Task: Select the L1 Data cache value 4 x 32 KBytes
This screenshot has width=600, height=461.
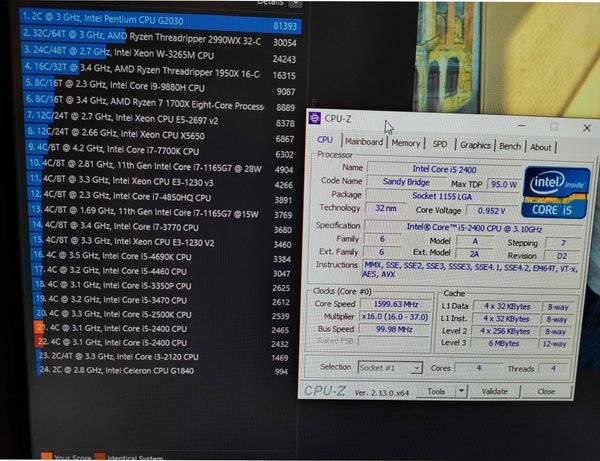Action: tap(507, 306)
